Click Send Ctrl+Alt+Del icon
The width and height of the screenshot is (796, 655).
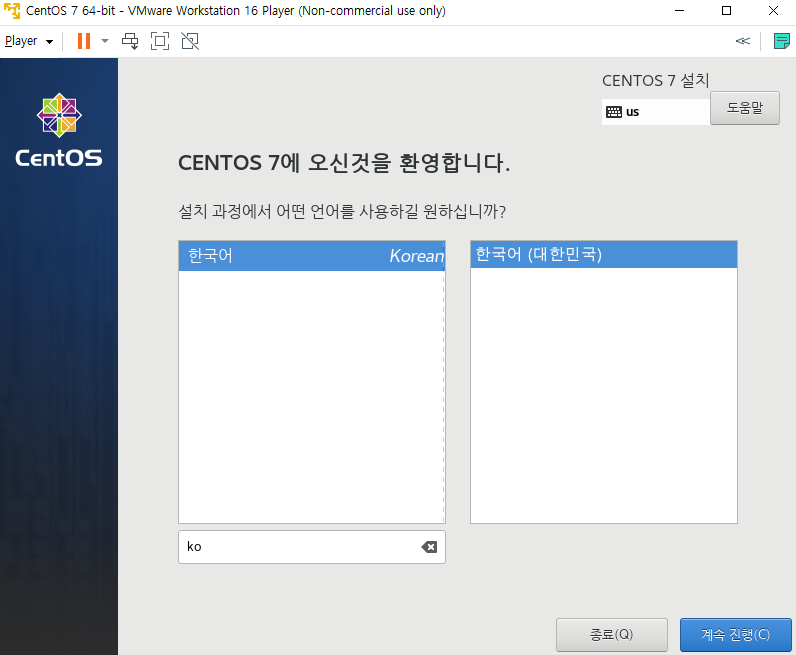tap(130, 41)
